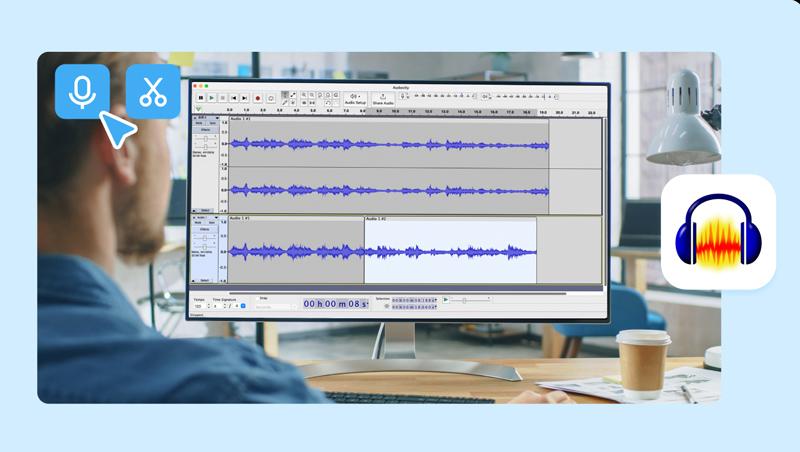This screenshot has height=452, width=800.
Task: Click the second track's pan slider
Action: (205, 247)
